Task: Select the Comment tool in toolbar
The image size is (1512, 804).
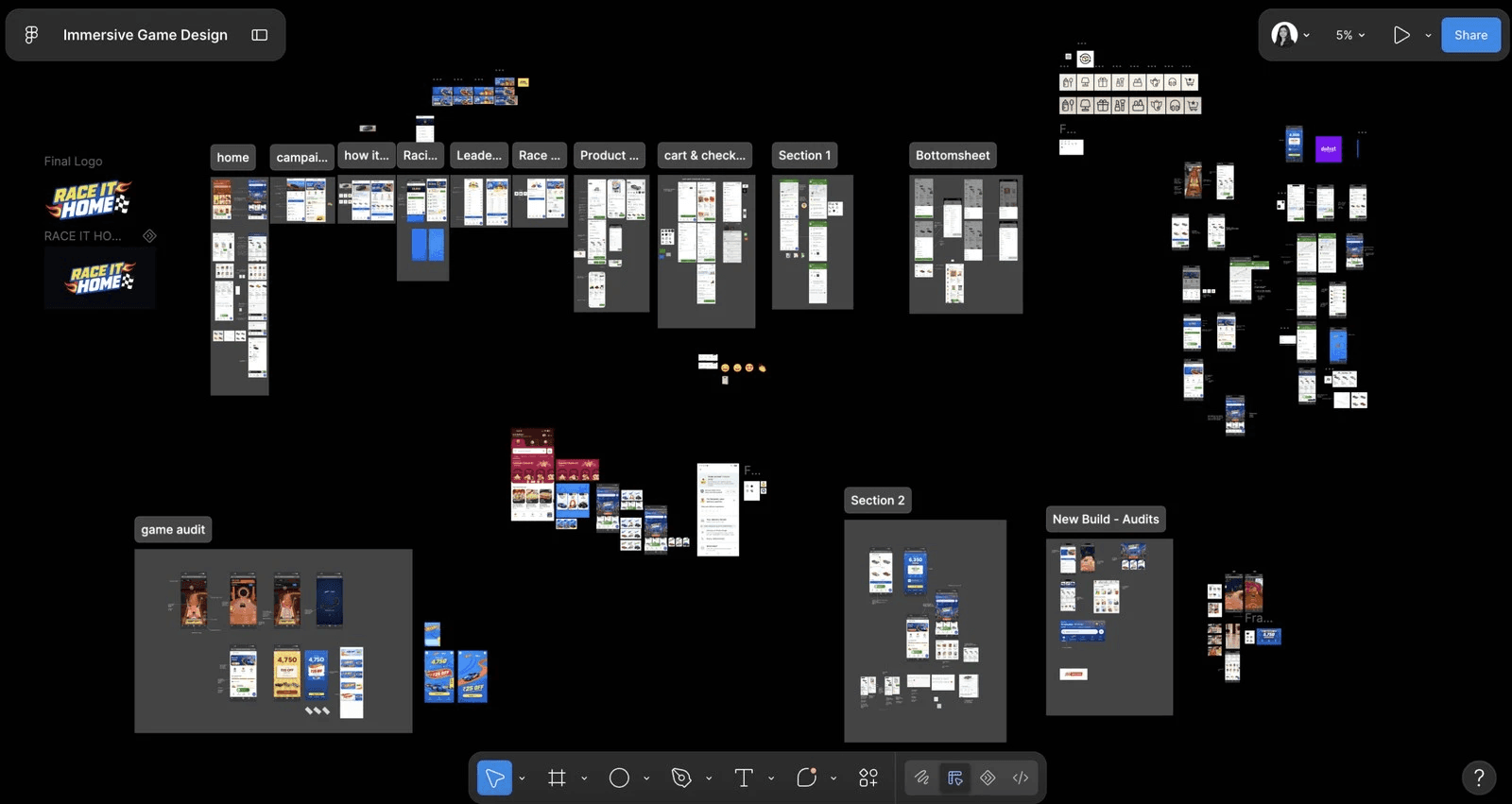Action: [x=806, y=778]
